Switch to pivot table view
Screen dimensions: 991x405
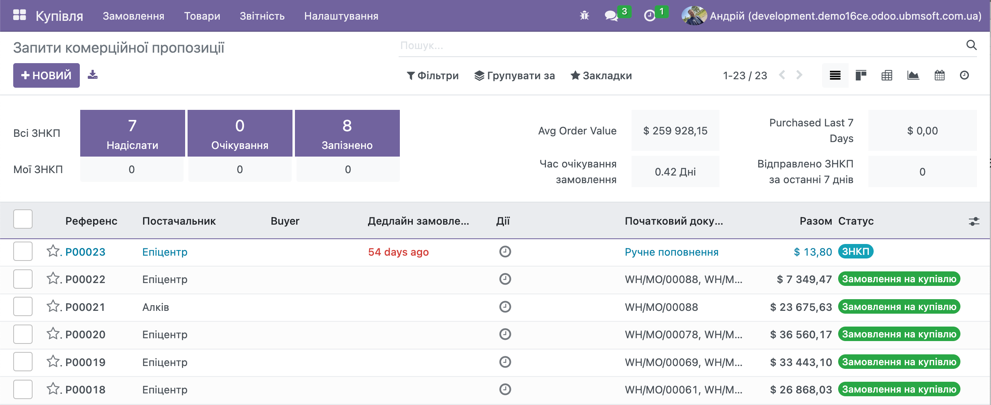tap(887, 76)
